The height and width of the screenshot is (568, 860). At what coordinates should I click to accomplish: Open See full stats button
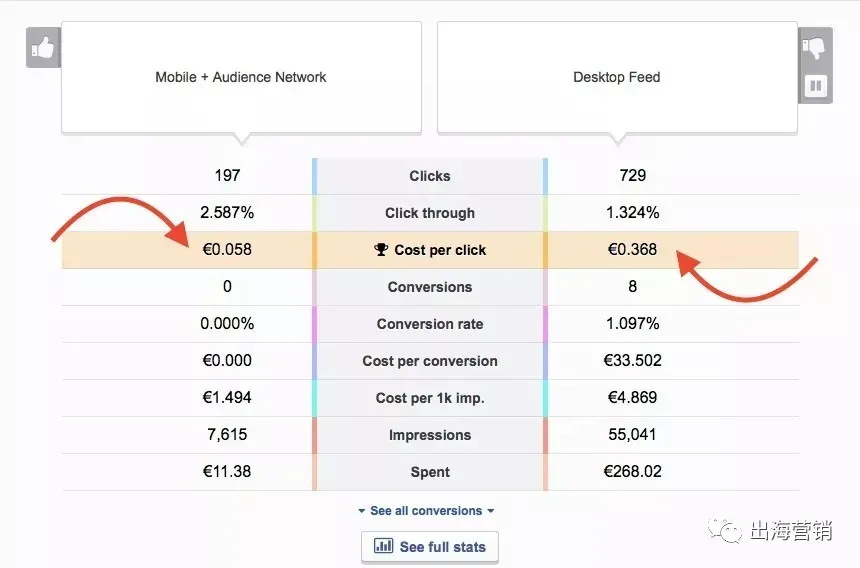coord(430,547)
